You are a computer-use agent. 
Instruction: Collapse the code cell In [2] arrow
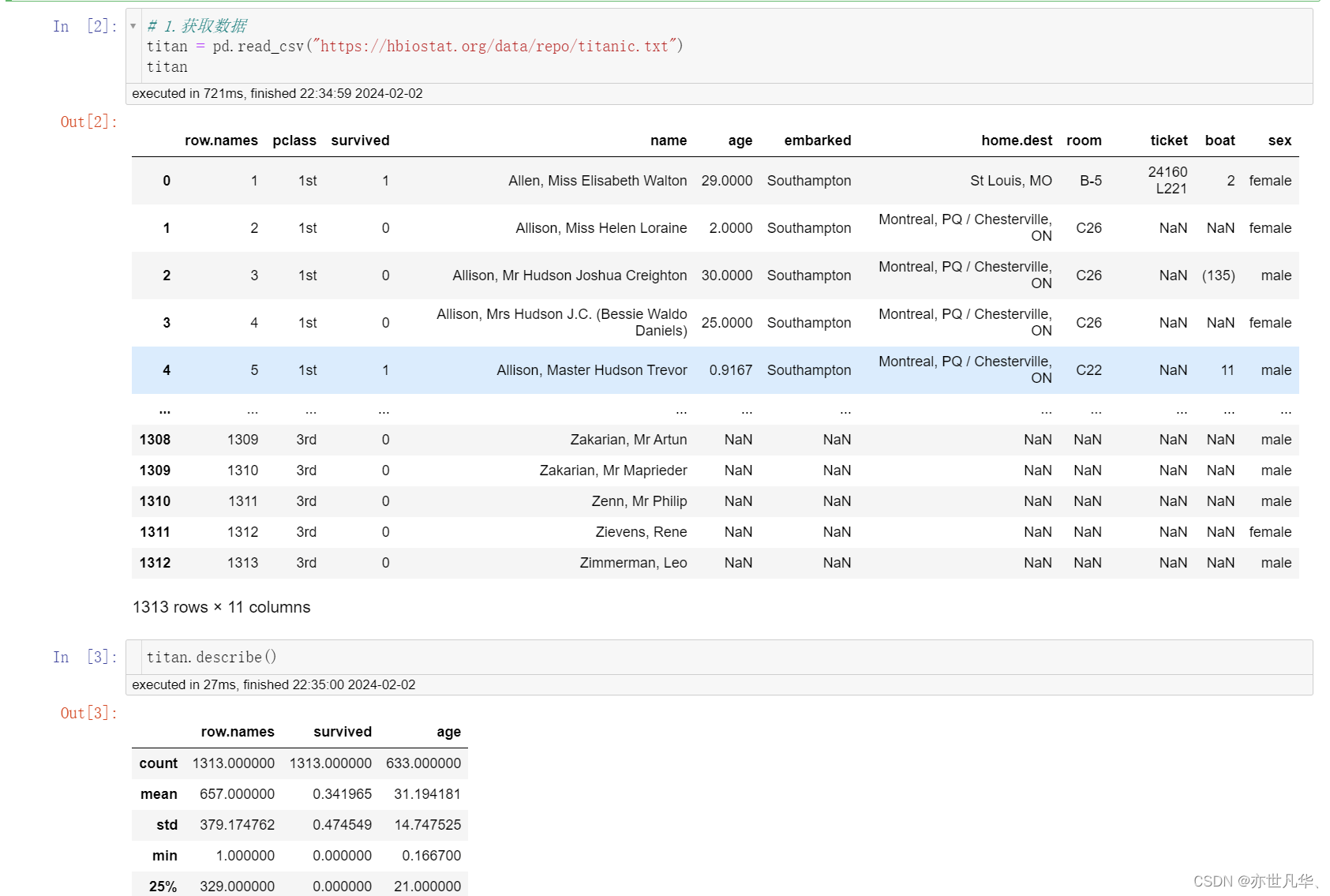133,26
